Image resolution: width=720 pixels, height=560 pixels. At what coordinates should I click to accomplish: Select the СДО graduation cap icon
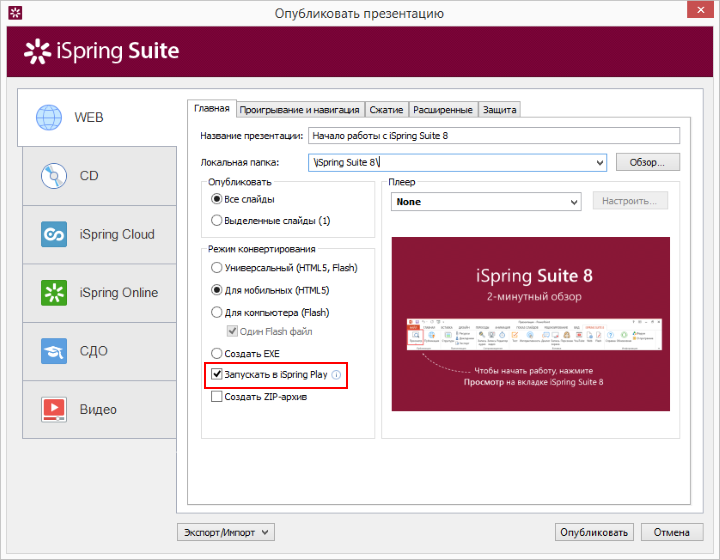[54, 351]
